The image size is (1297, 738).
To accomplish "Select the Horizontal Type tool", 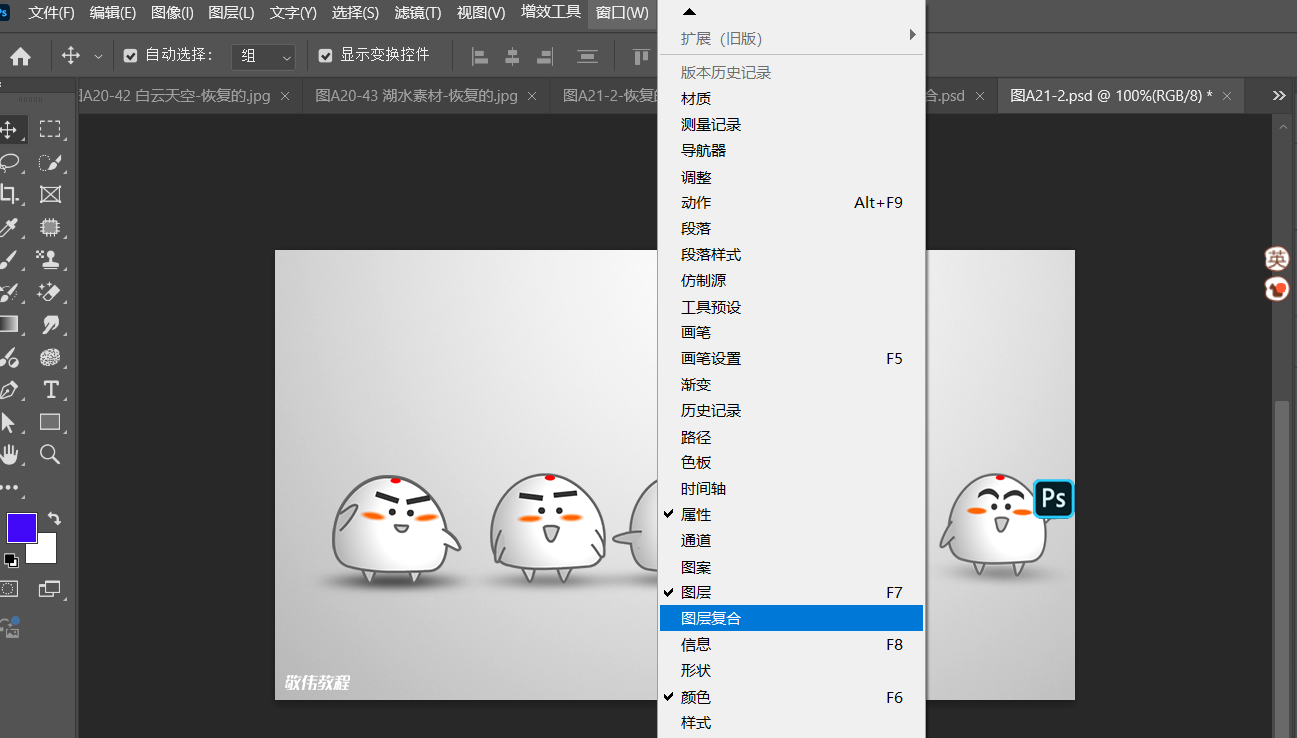I will coord(50,389).
